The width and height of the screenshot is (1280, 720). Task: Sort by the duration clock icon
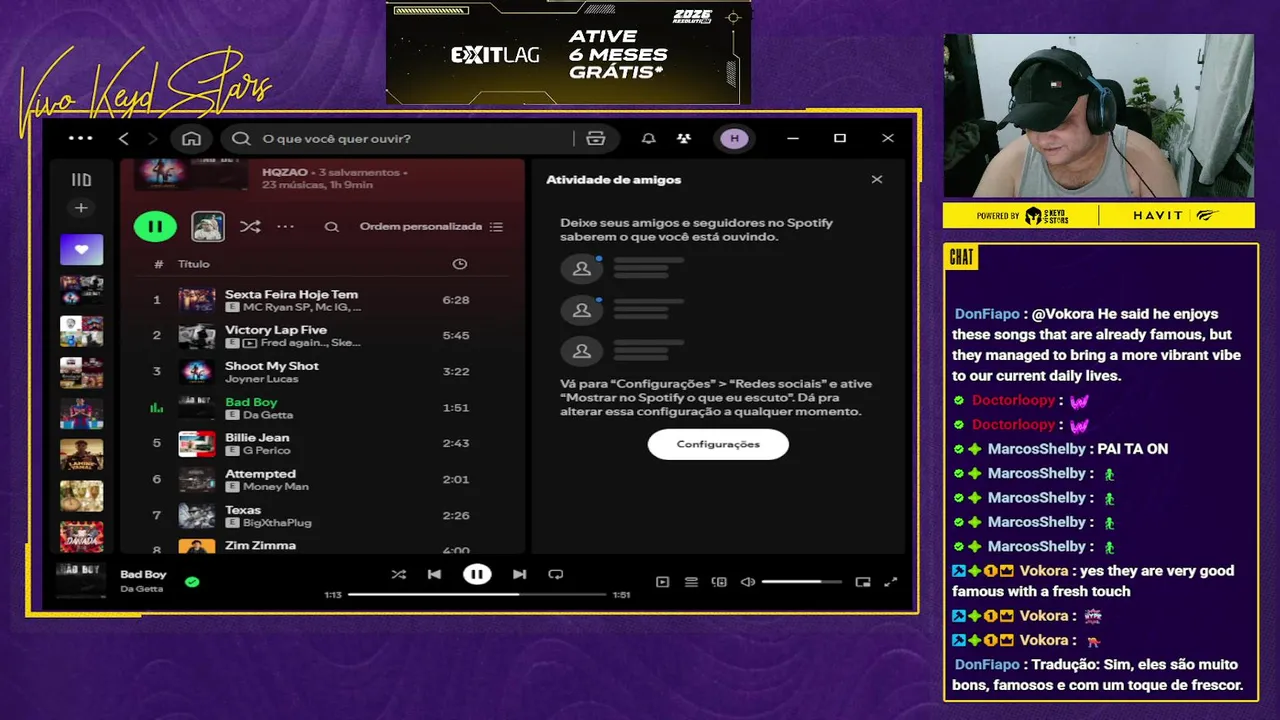pos(459,264)
